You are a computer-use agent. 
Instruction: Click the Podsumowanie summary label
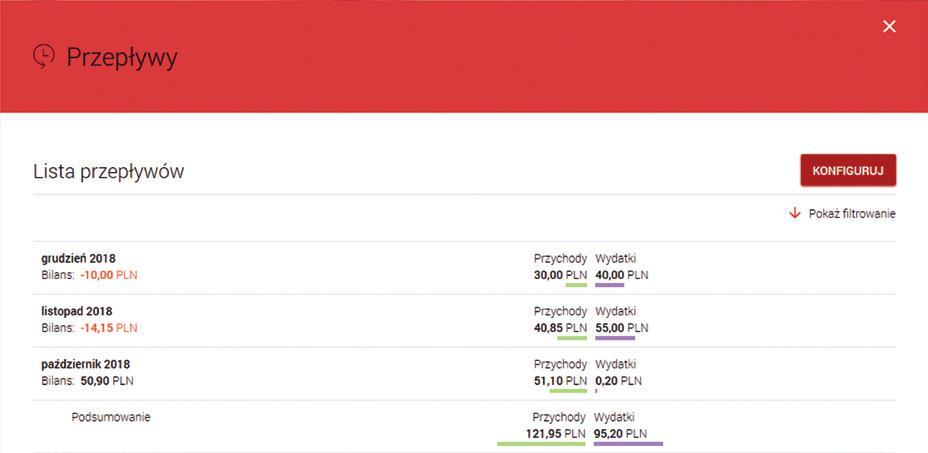click(x=111, y=417)
